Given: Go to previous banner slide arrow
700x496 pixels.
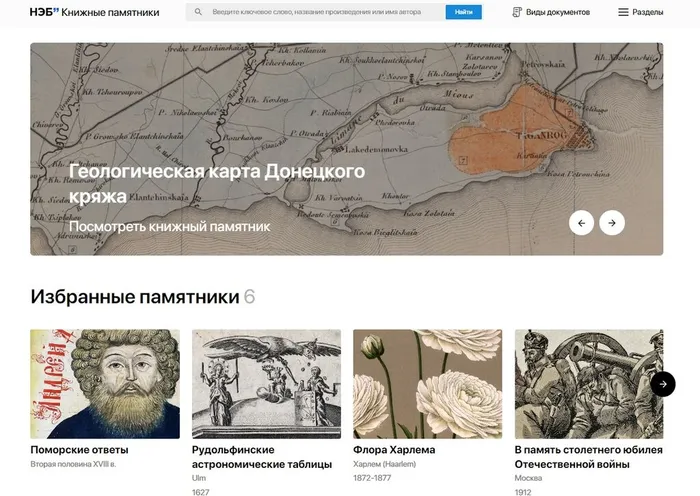Looking at the screenshot, I should 581,223.
